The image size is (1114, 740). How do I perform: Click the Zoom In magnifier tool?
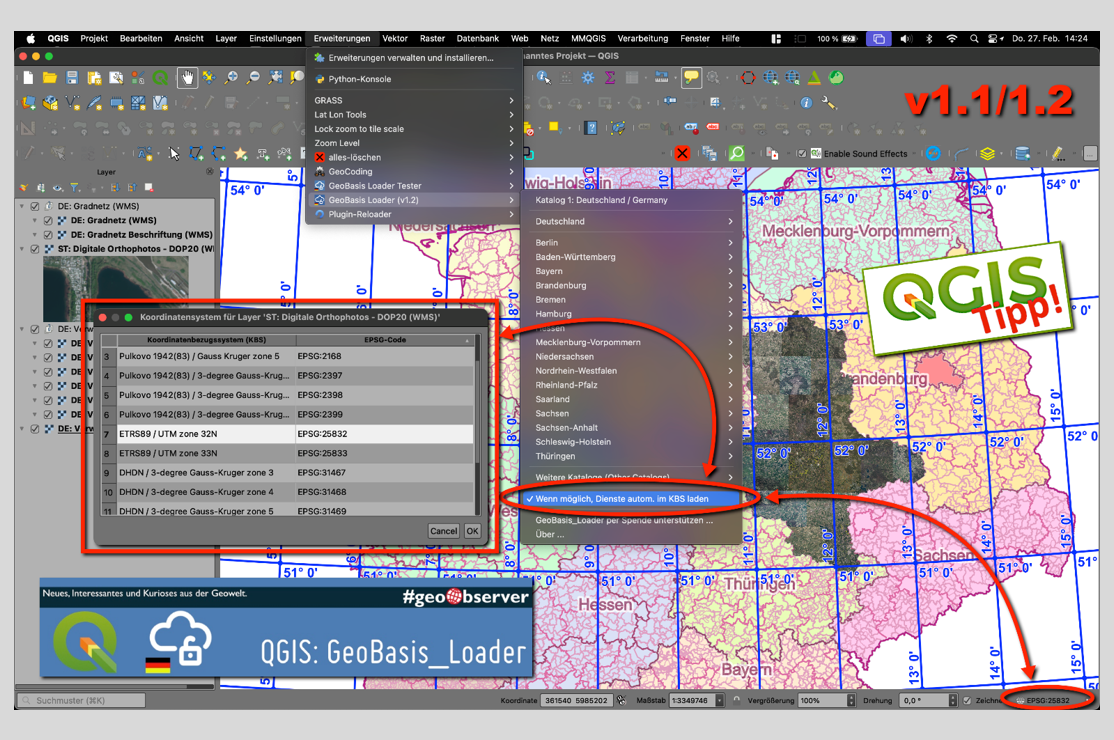(232, 76)
